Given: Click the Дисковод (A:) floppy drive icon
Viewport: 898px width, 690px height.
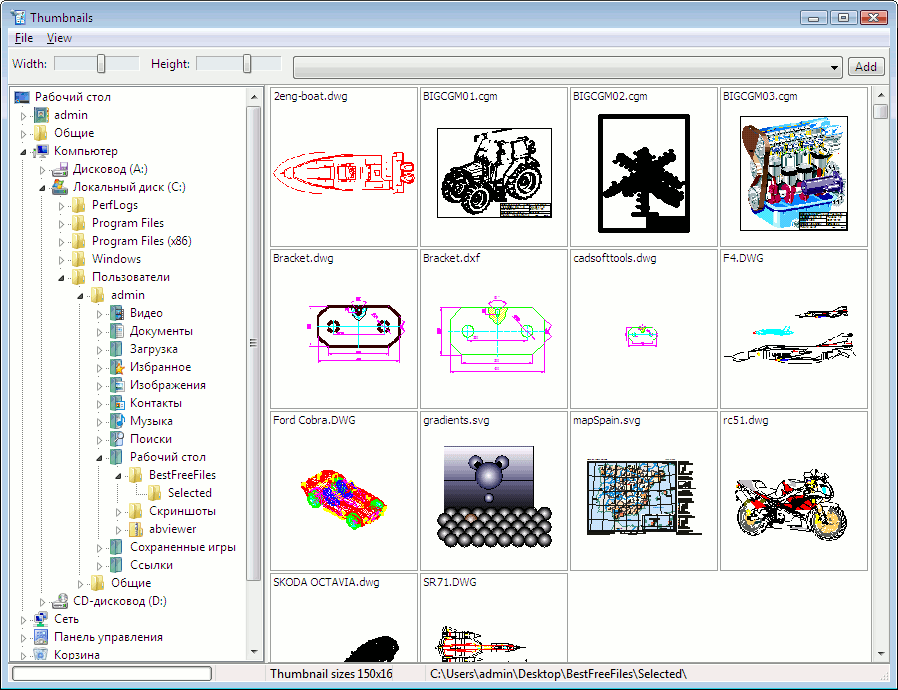Looking at the screenshot, I should click(60, 169).
